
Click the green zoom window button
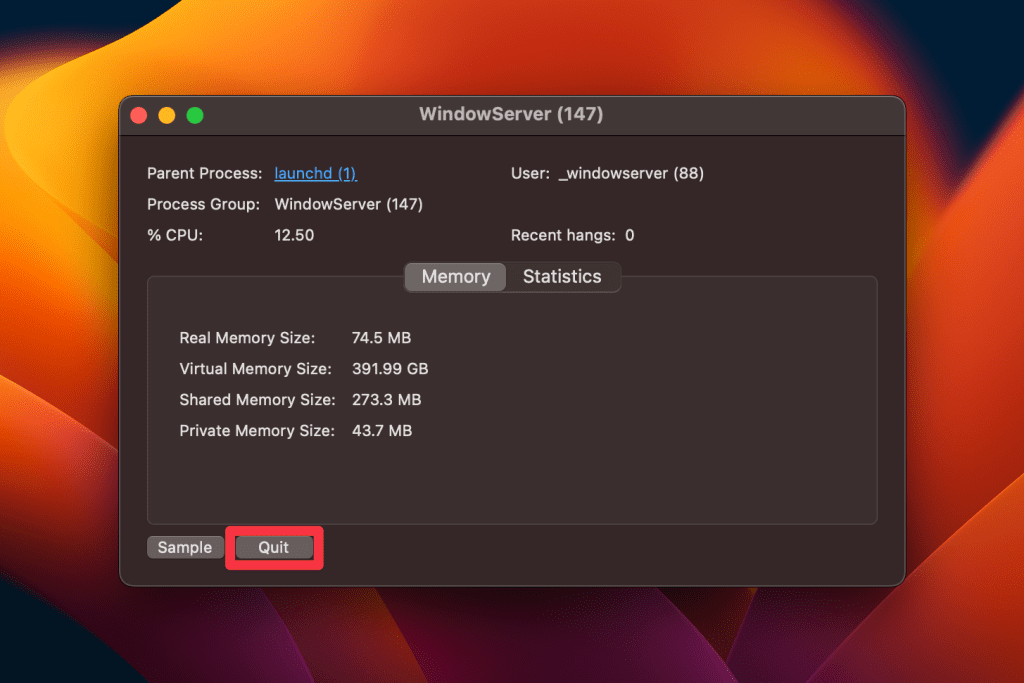[195, 115]
